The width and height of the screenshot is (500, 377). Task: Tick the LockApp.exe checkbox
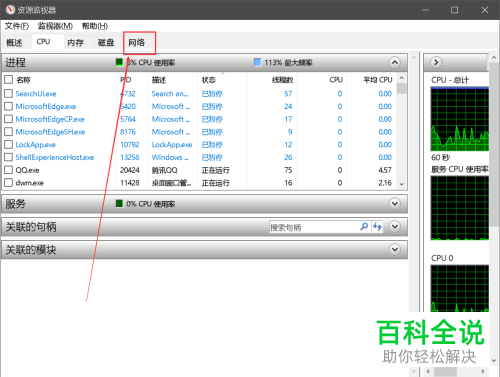(x=9, y=144)
